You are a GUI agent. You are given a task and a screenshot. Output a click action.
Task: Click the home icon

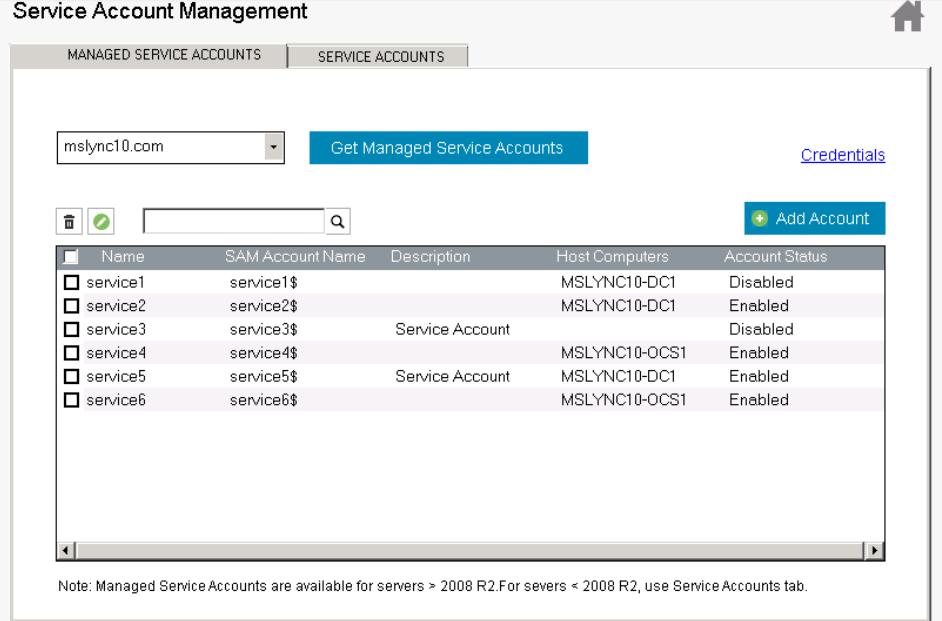tap(907, 17)
